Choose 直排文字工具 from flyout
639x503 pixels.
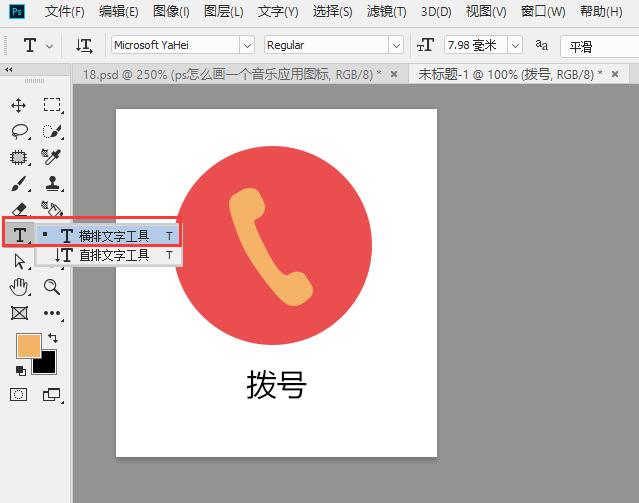click(x=108, y=255)
